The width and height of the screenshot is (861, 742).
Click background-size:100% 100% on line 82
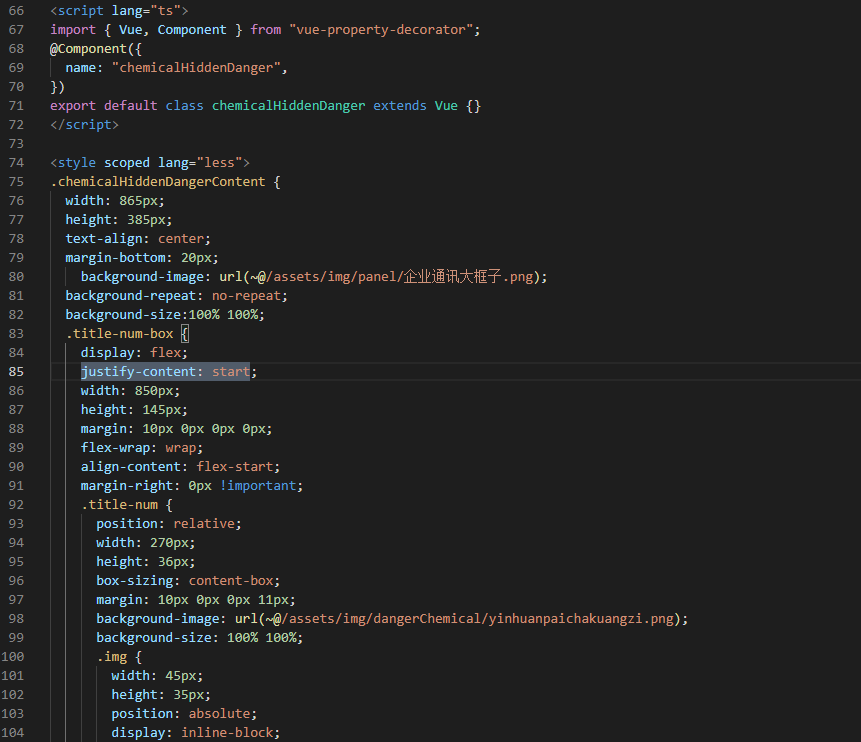pos(165,315)
